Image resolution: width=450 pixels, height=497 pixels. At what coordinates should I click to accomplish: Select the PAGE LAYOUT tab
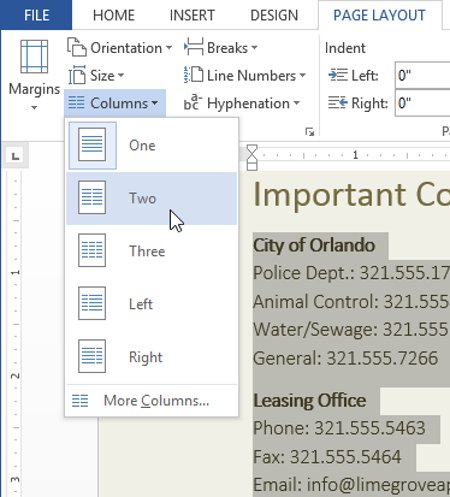tap(379, 15)
